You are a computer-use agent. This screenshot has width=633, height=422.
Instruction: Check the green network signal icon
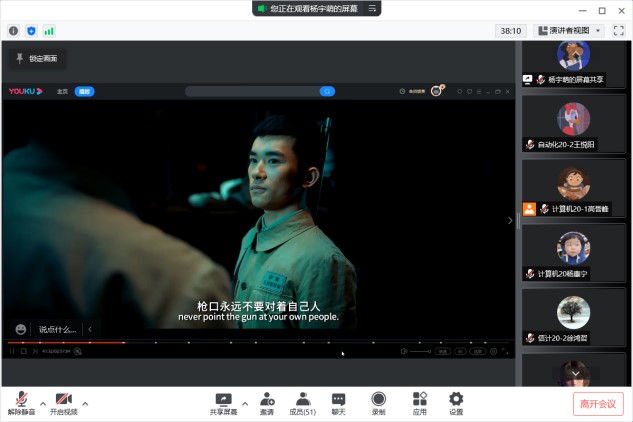pos(49,31)
